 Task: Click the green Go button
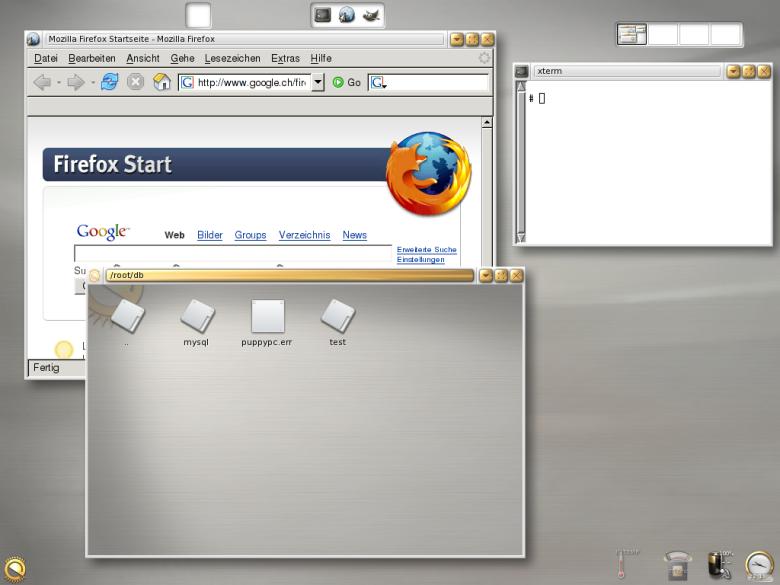pyautogui.click(x=346, y=83)
